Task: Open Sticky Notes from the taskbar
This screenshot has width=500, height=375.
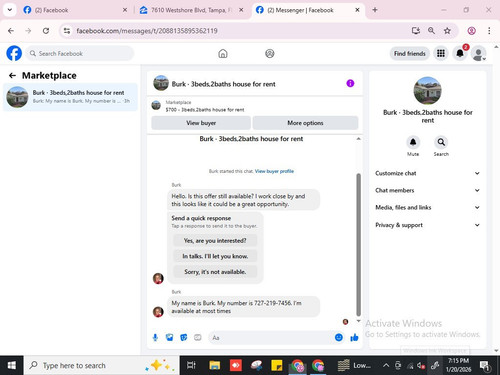Action: [277, 365]
